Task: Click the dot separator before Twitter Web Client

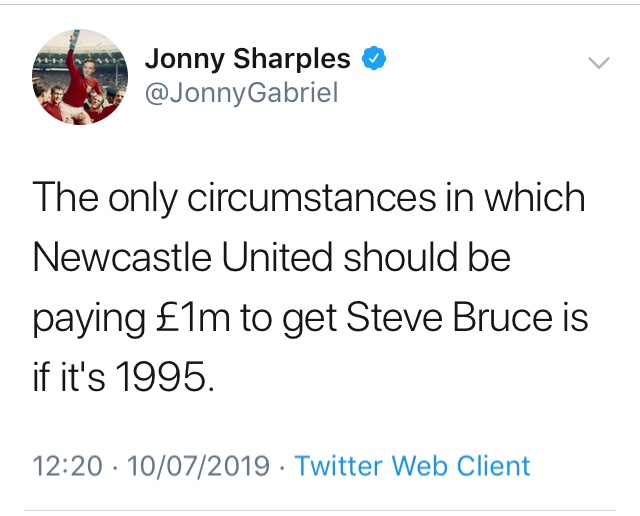Action: coord(282,467)
